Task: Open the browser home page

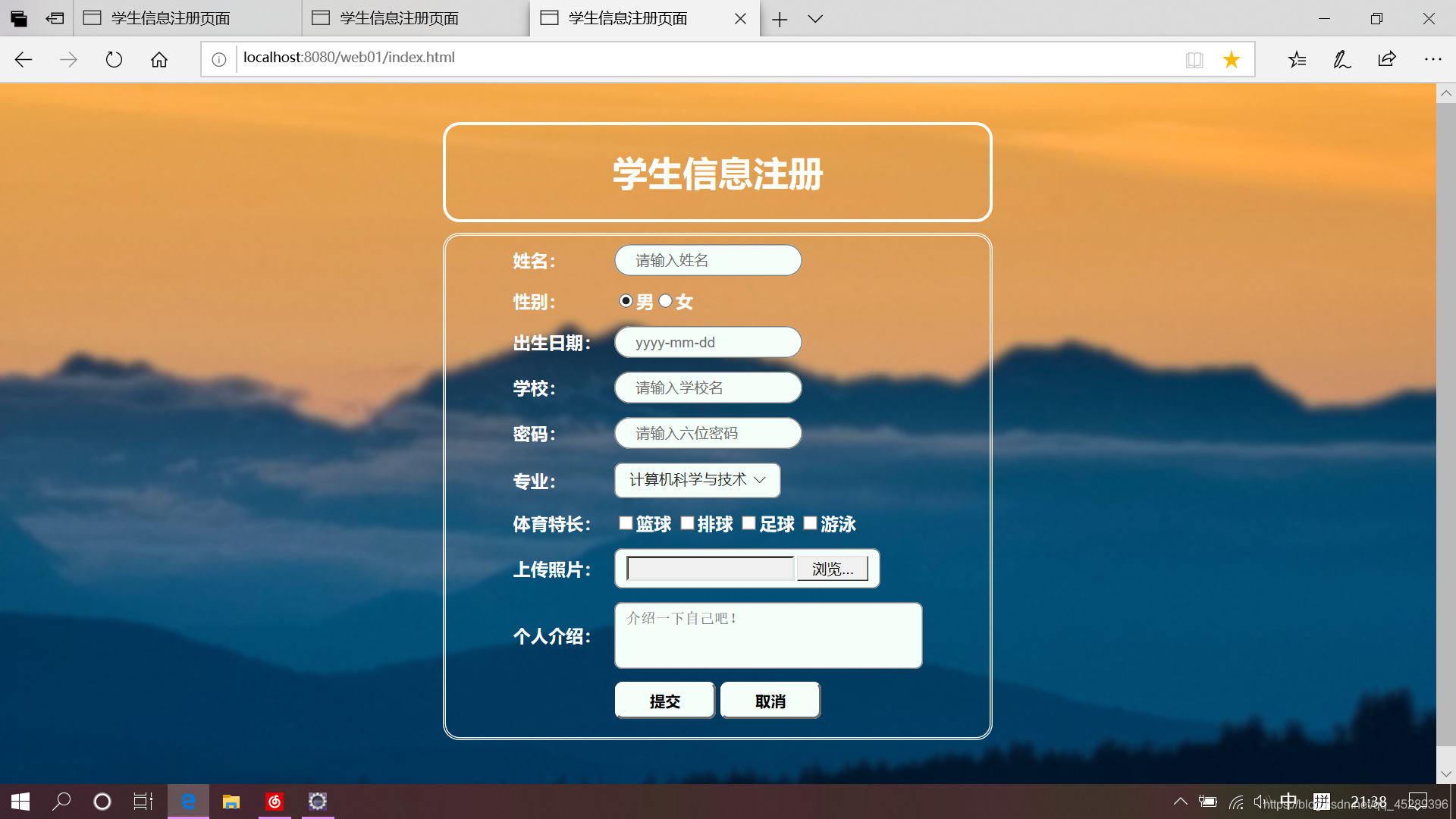Action: point(159,59)
